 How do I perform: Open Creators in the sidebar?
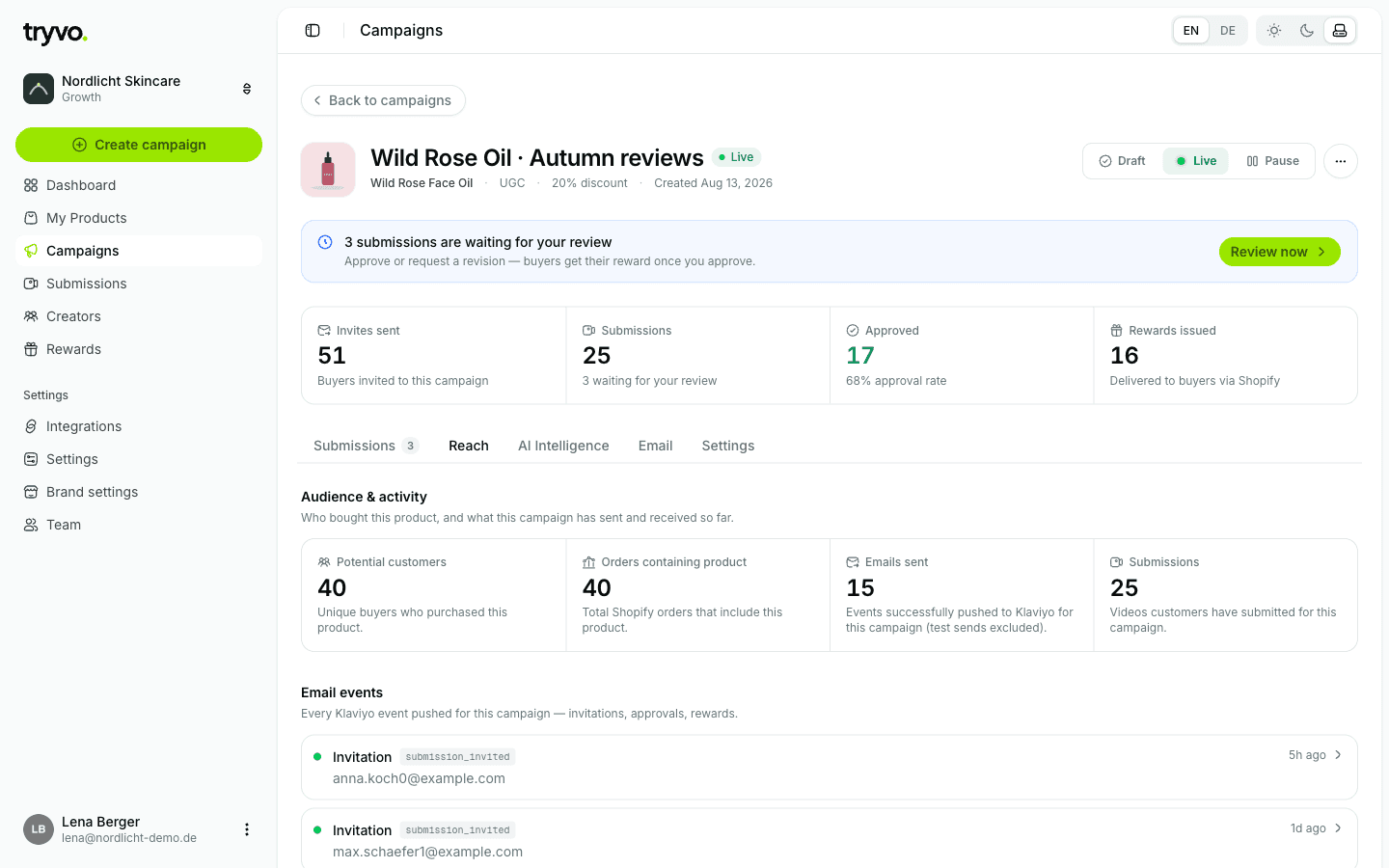tap(139, 316)
